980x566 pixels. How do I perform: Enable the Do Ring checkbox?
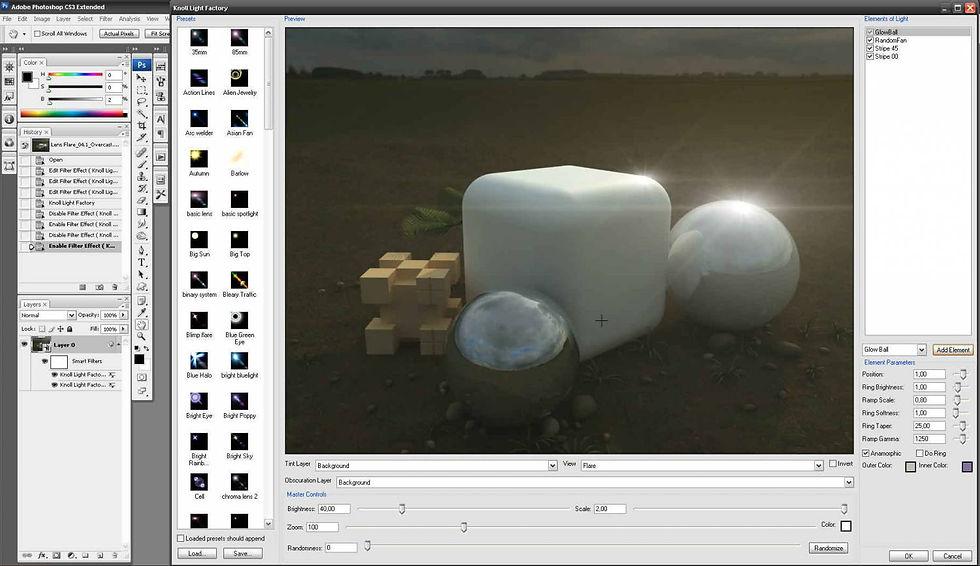(x=919, y=453)
